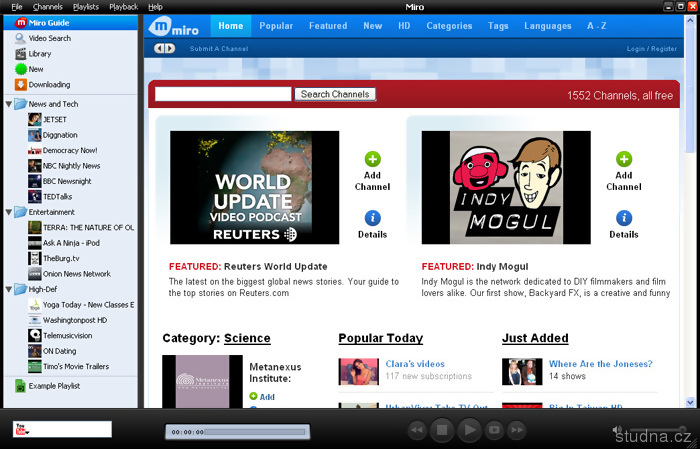This screenshot has height=449, width=700.
Task: Open the Channels menu
Action: (x=47, y=6)
